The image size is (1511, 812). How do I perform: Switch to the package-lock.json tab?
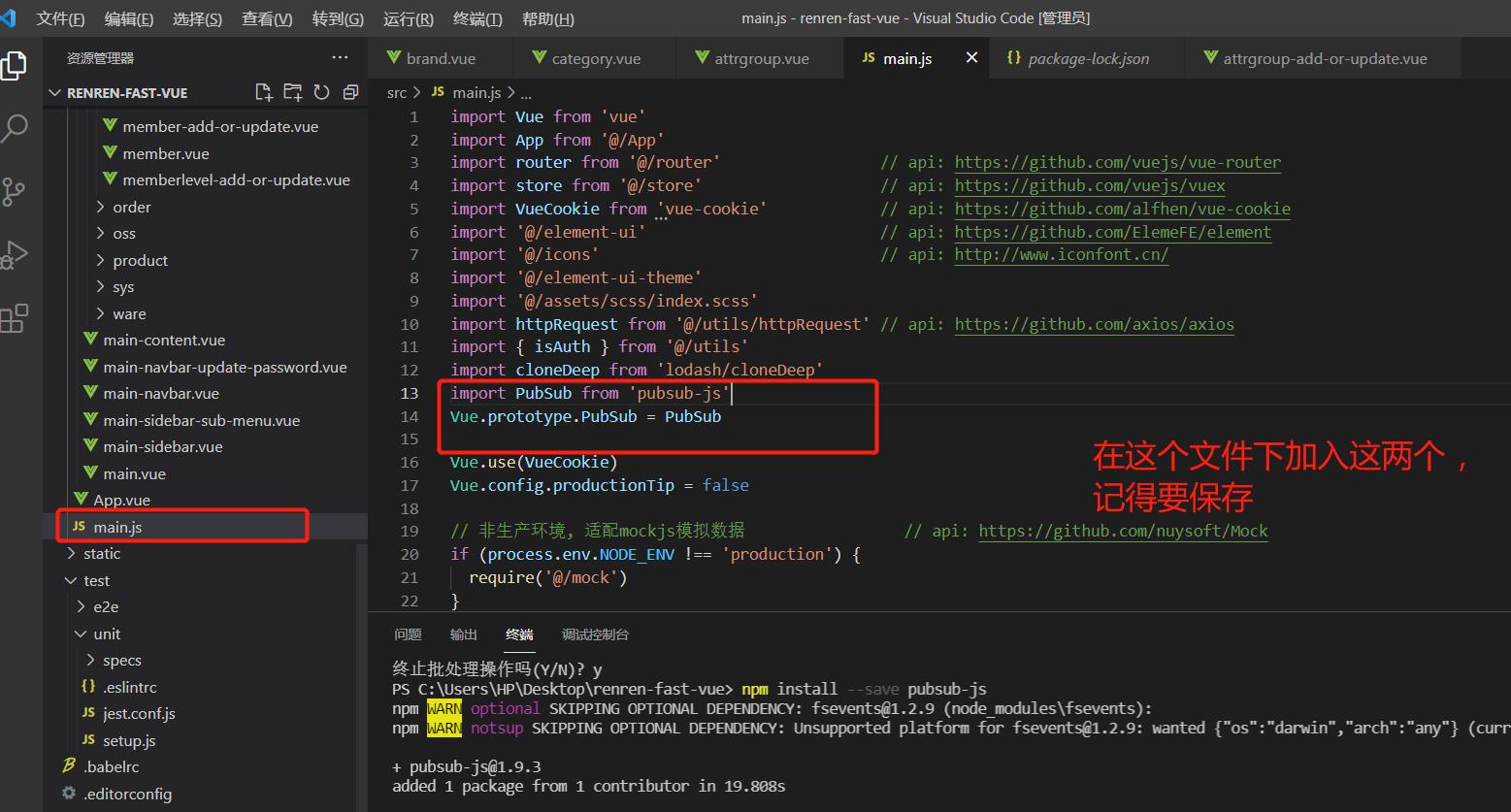pyautogui.click(x=1088, y=58)
